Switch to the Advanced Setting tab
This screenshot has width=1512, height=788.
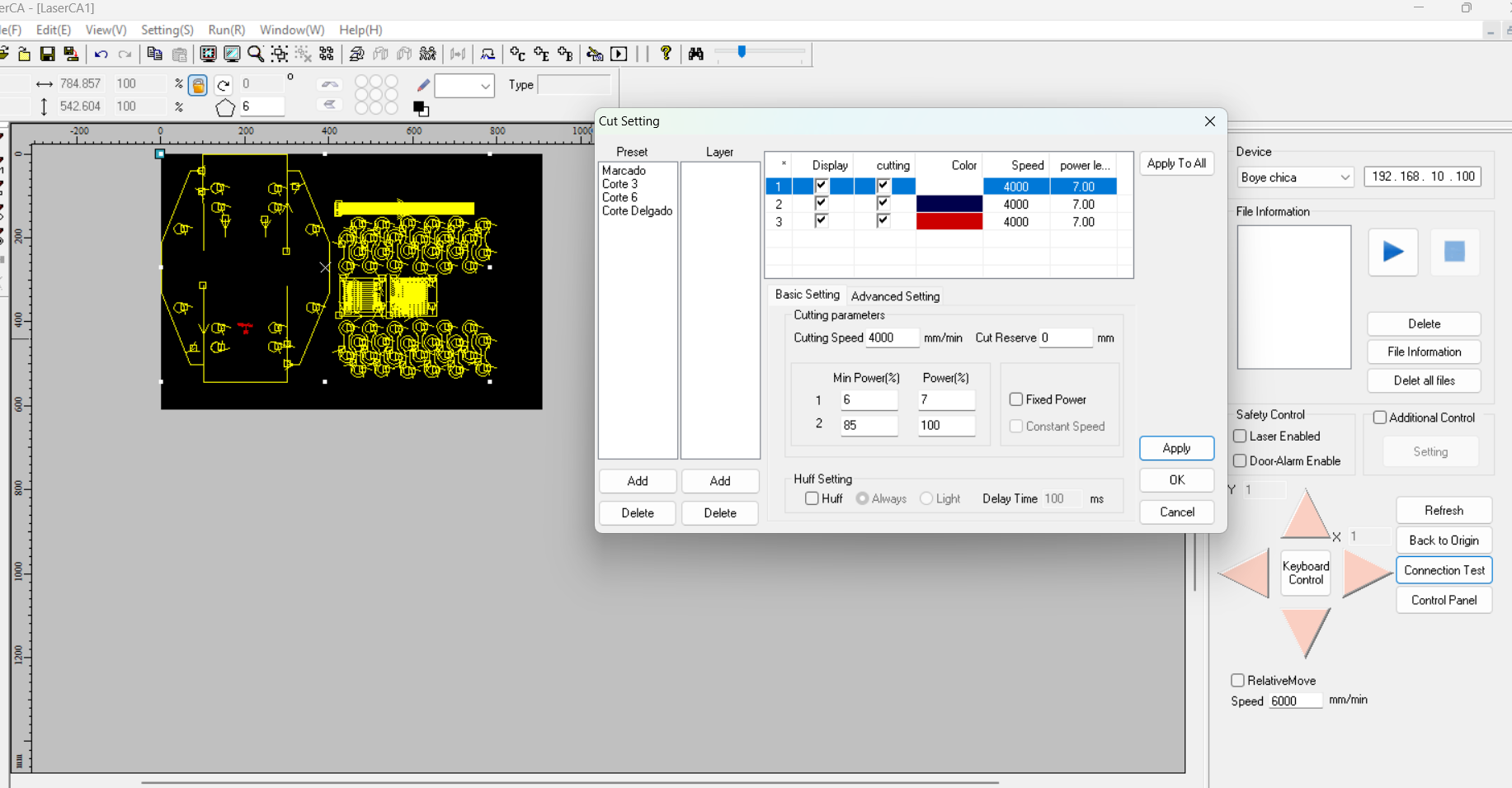[x=895, y=296]
